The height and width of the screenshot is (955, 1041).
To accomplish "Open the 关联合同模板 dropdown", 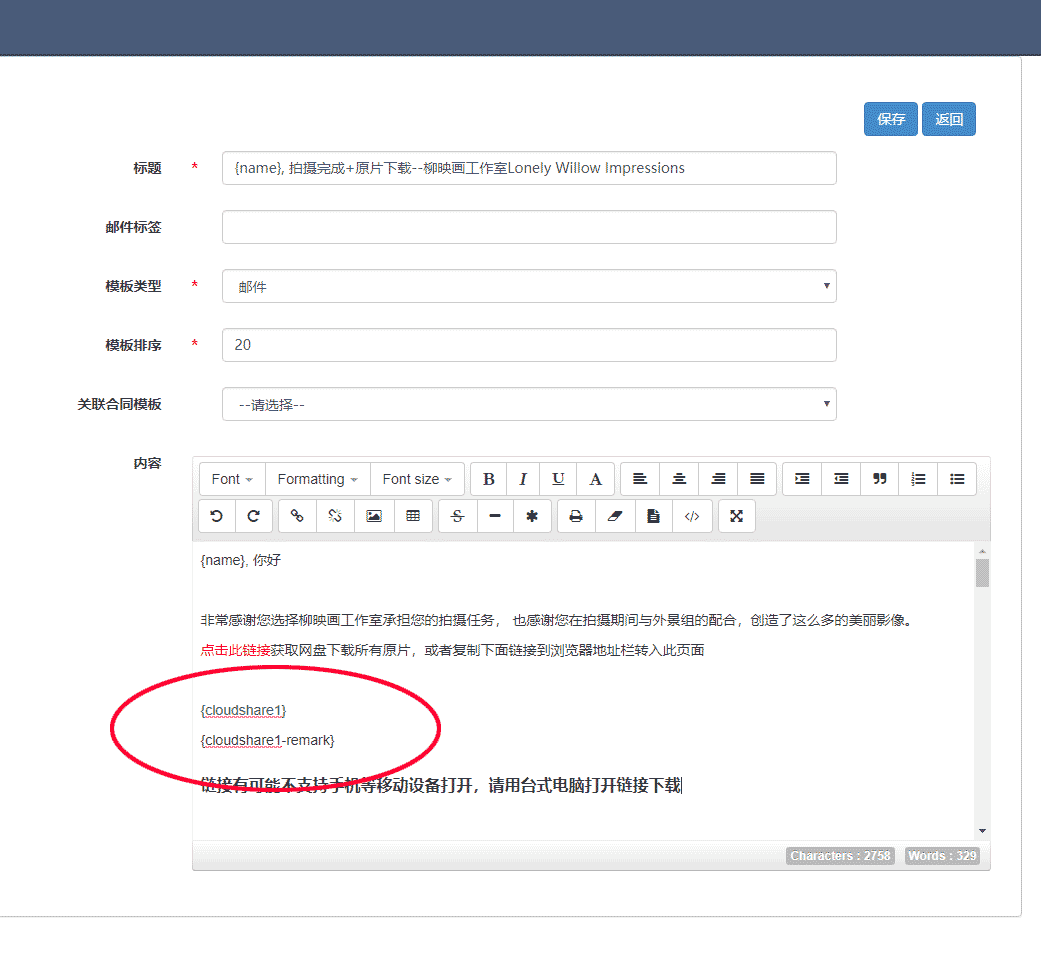I will (x=529, y=404).
